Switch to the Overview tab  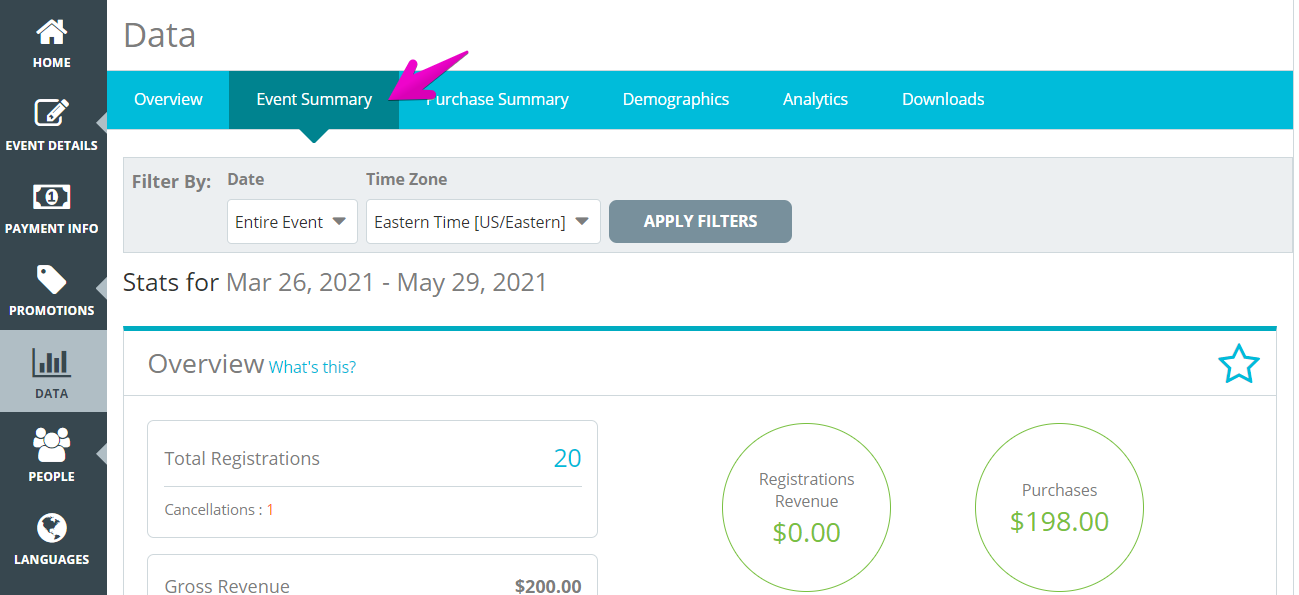(x=168, y=99)
